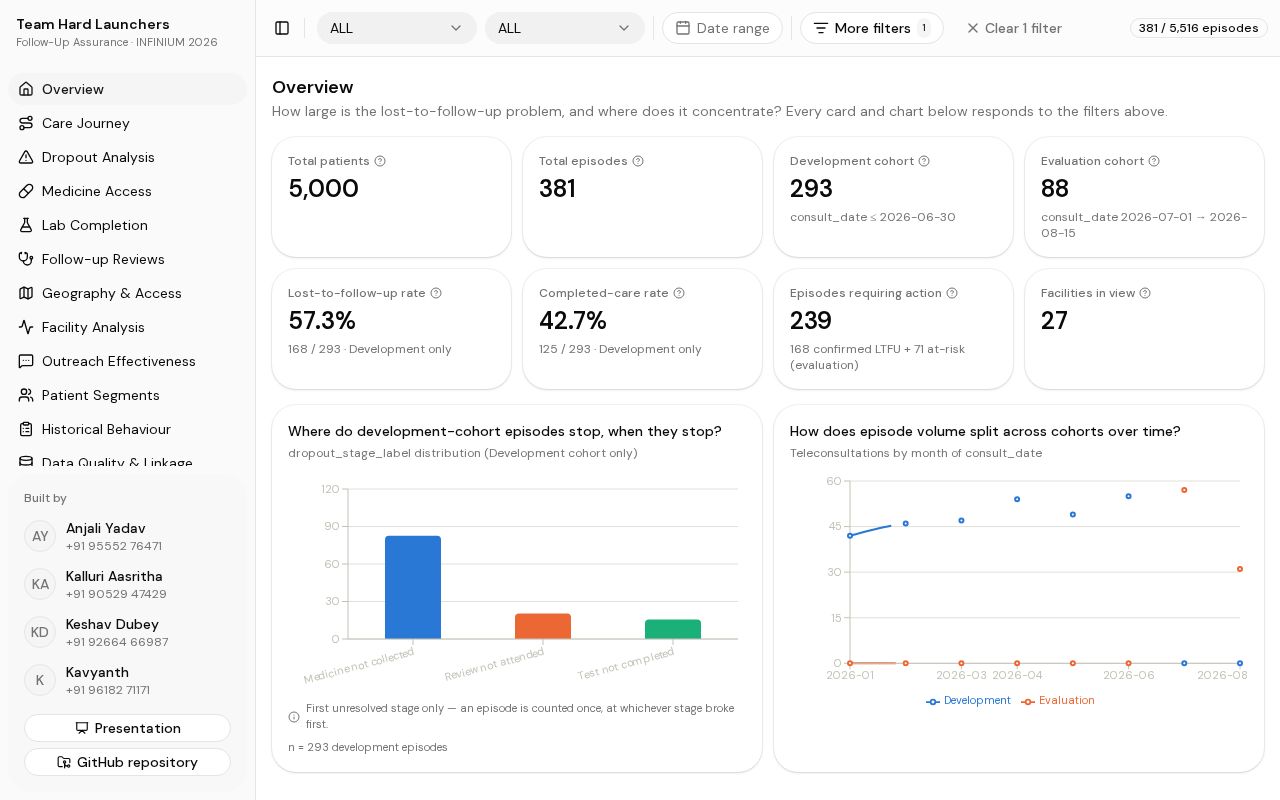Select Lab Completion in the sidebar

tap(128, 225)
